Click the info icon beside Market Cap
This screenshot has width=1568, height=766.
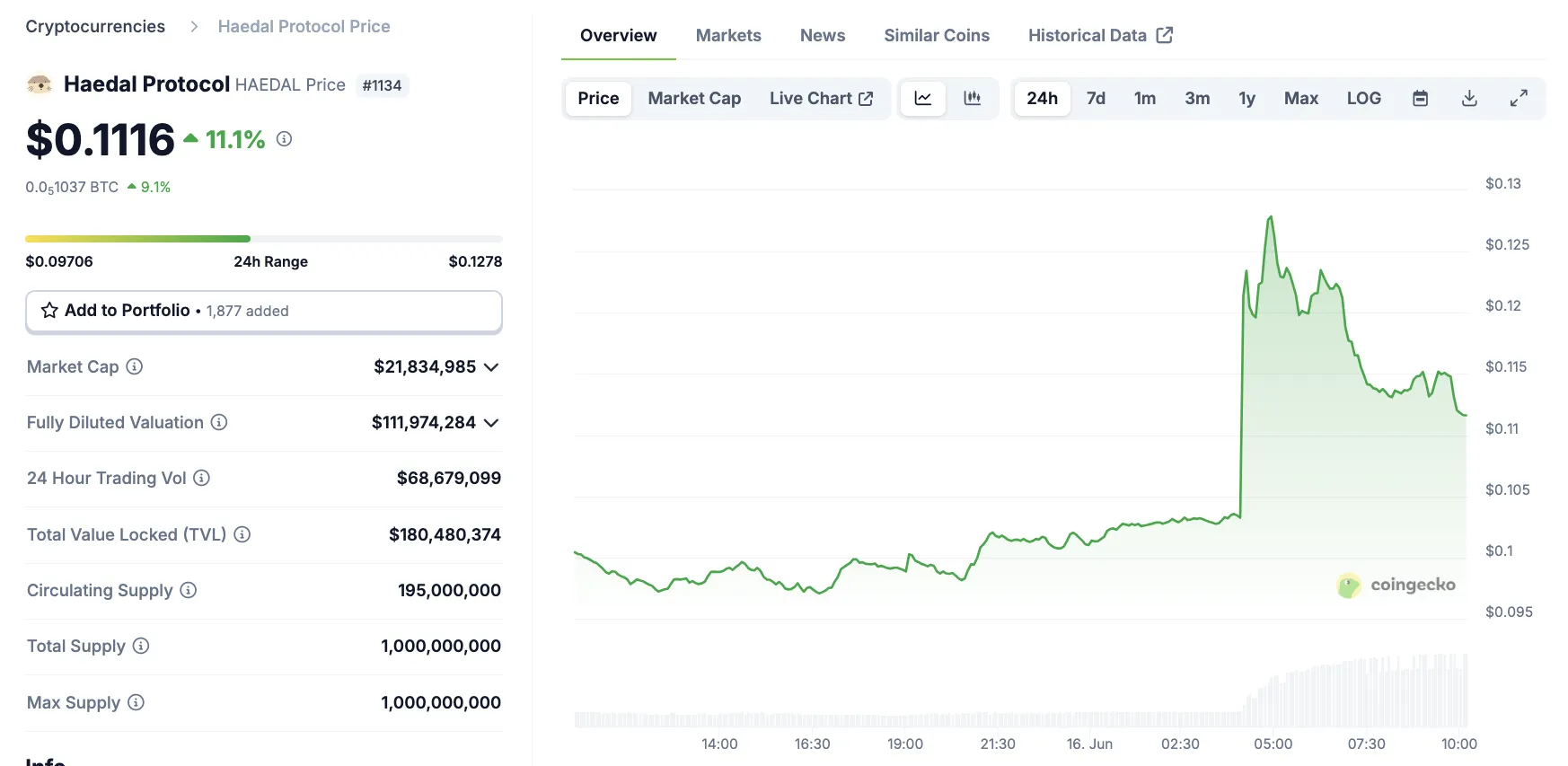click(x=135, y=366)
